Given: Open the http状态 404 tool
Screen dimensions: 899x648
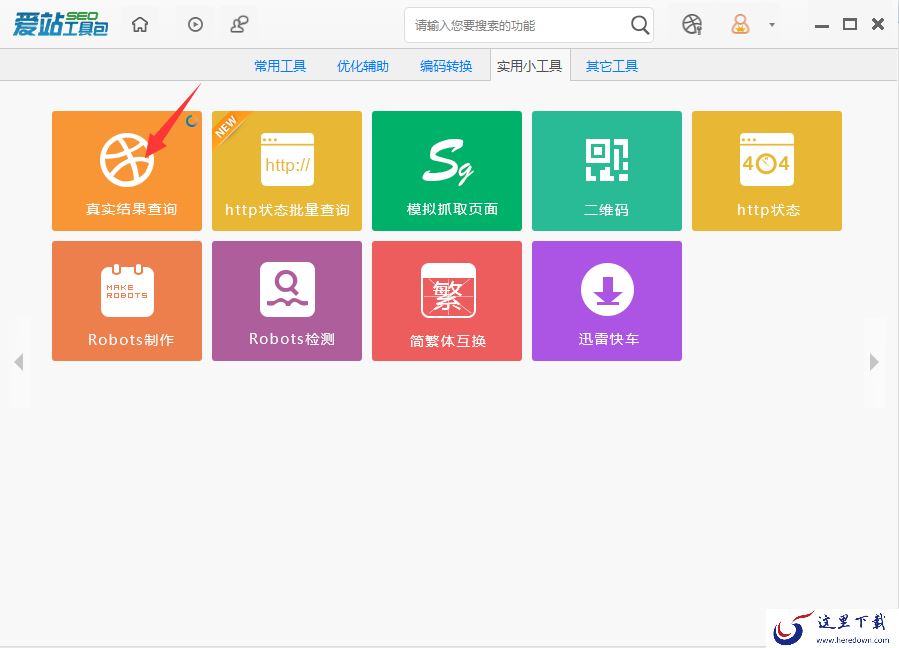Looking at the screenshot, I should (x=767, y=171).
